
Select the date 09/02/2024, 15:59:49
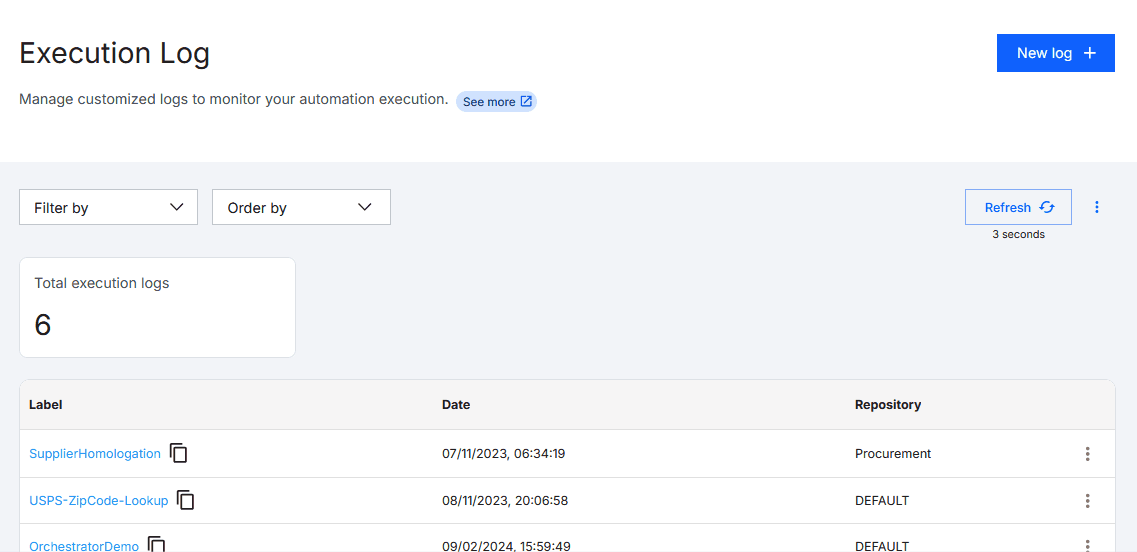pyautogui.click(x=504, y=545)
